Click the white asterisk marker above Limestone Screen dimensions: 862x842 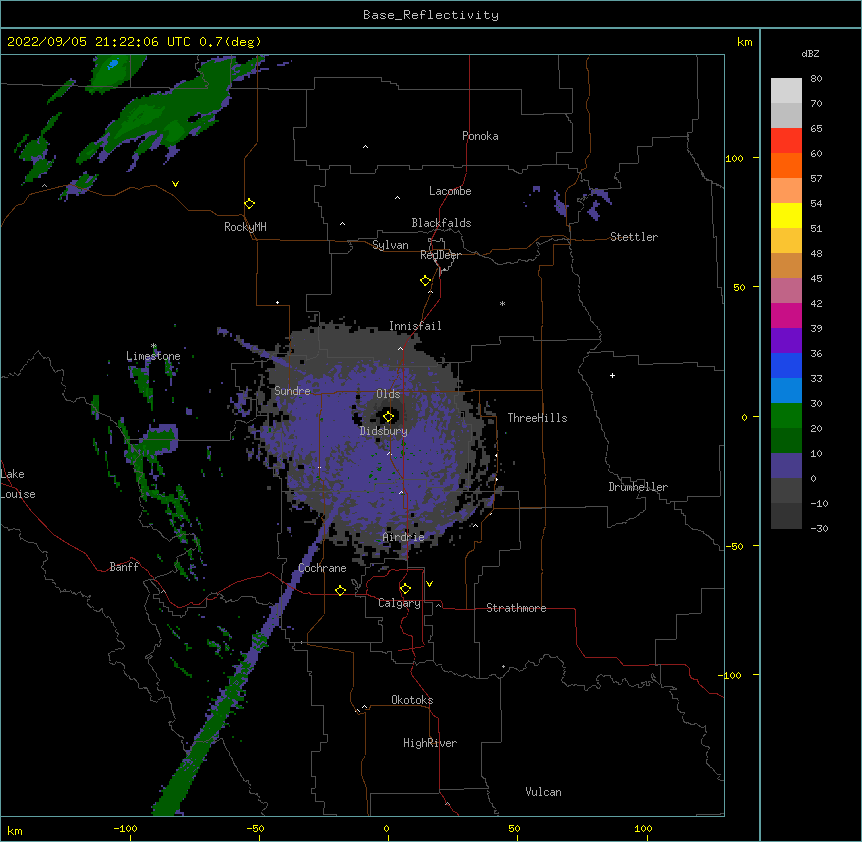click(153, 346)
